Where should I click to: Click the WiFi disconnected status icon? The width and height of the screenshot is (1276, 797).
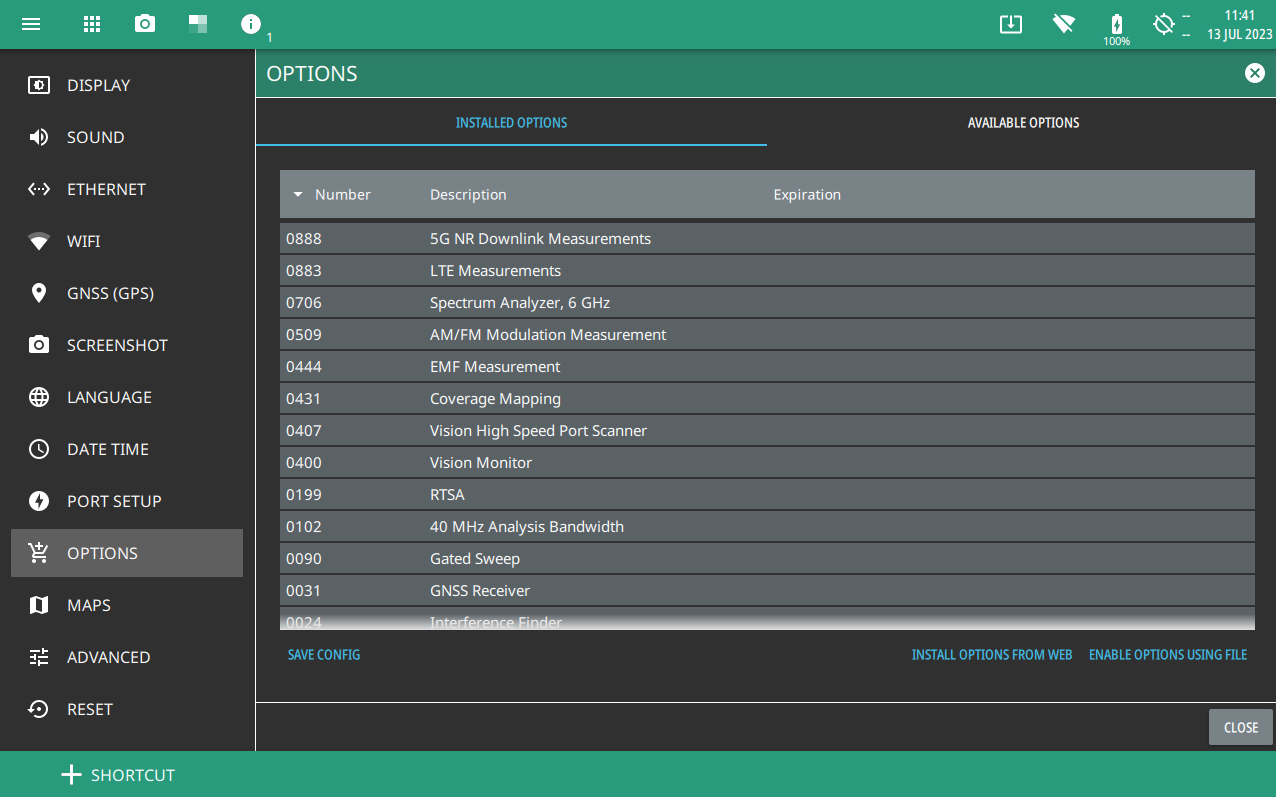[x=1063, y=24]
